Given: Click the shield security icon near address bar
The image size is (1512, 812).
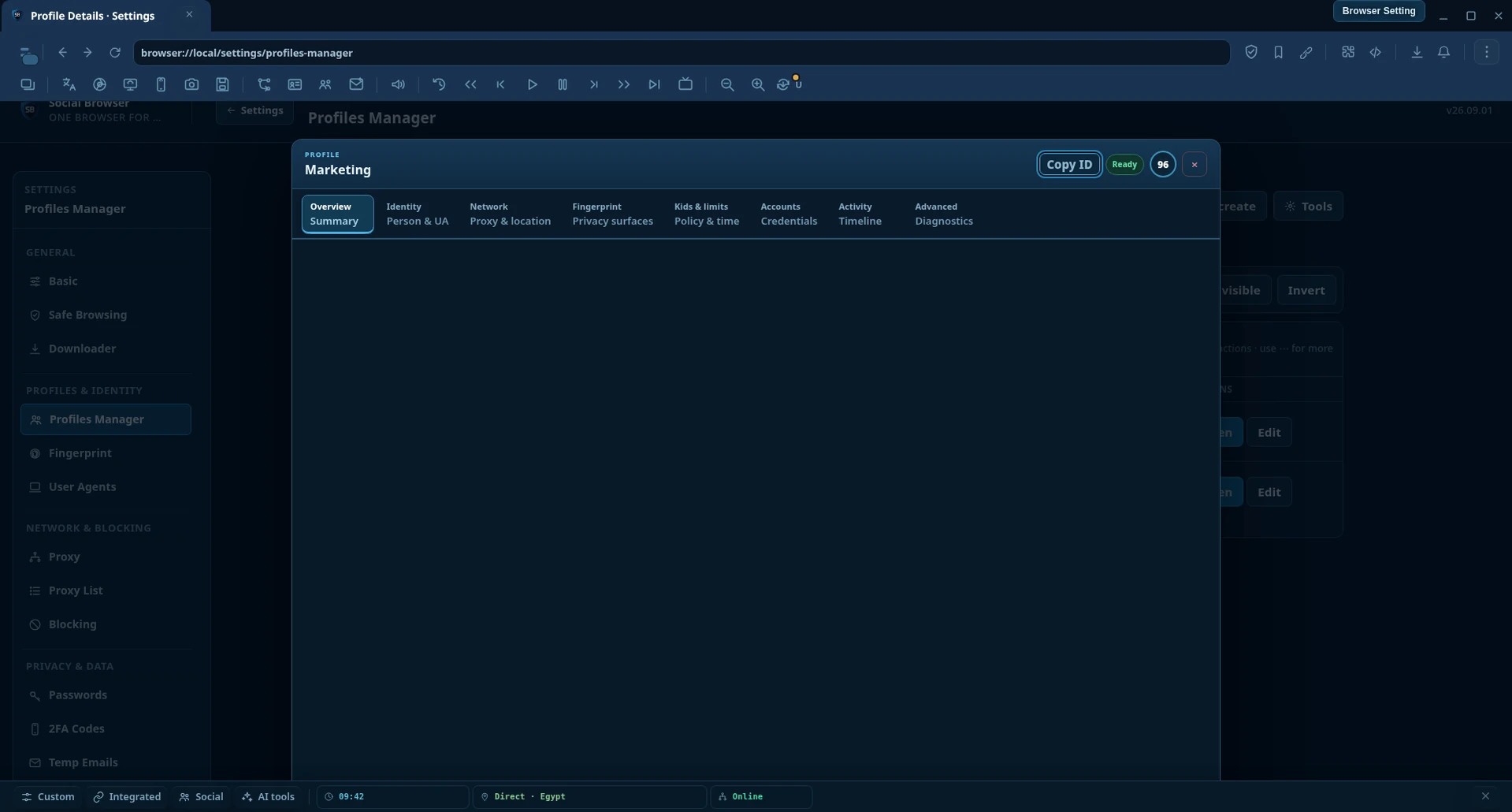Looking at the screenshot, I should [x=1251, y=52].
